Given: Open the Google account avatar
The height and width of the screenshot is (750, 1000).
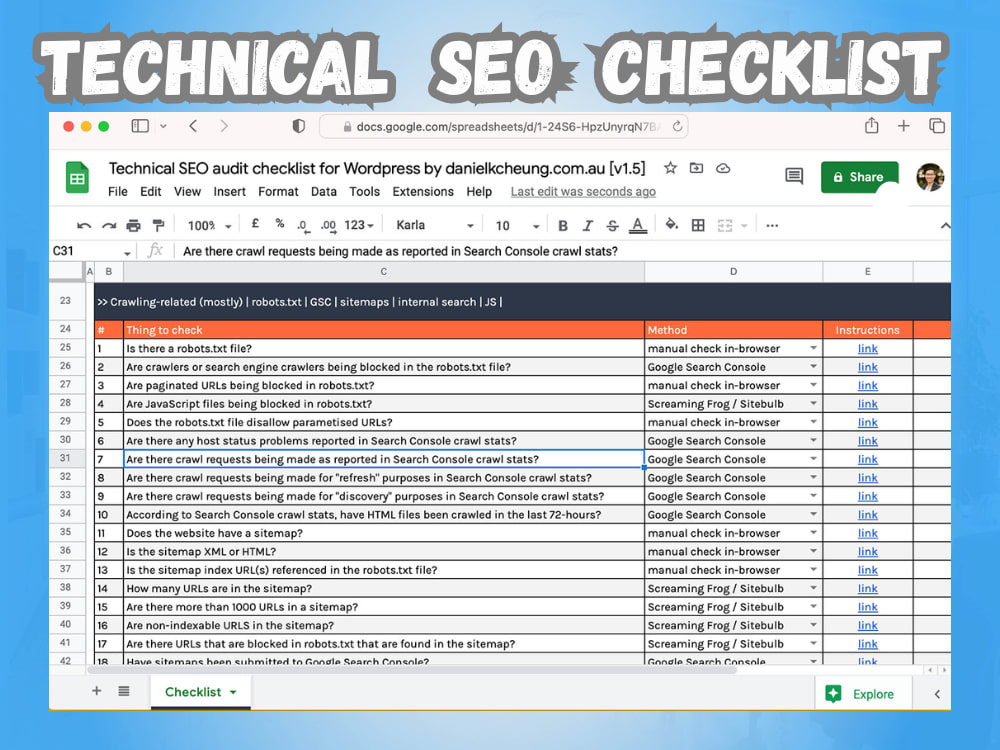Looking at the screenshot, I should click(930, 177).
